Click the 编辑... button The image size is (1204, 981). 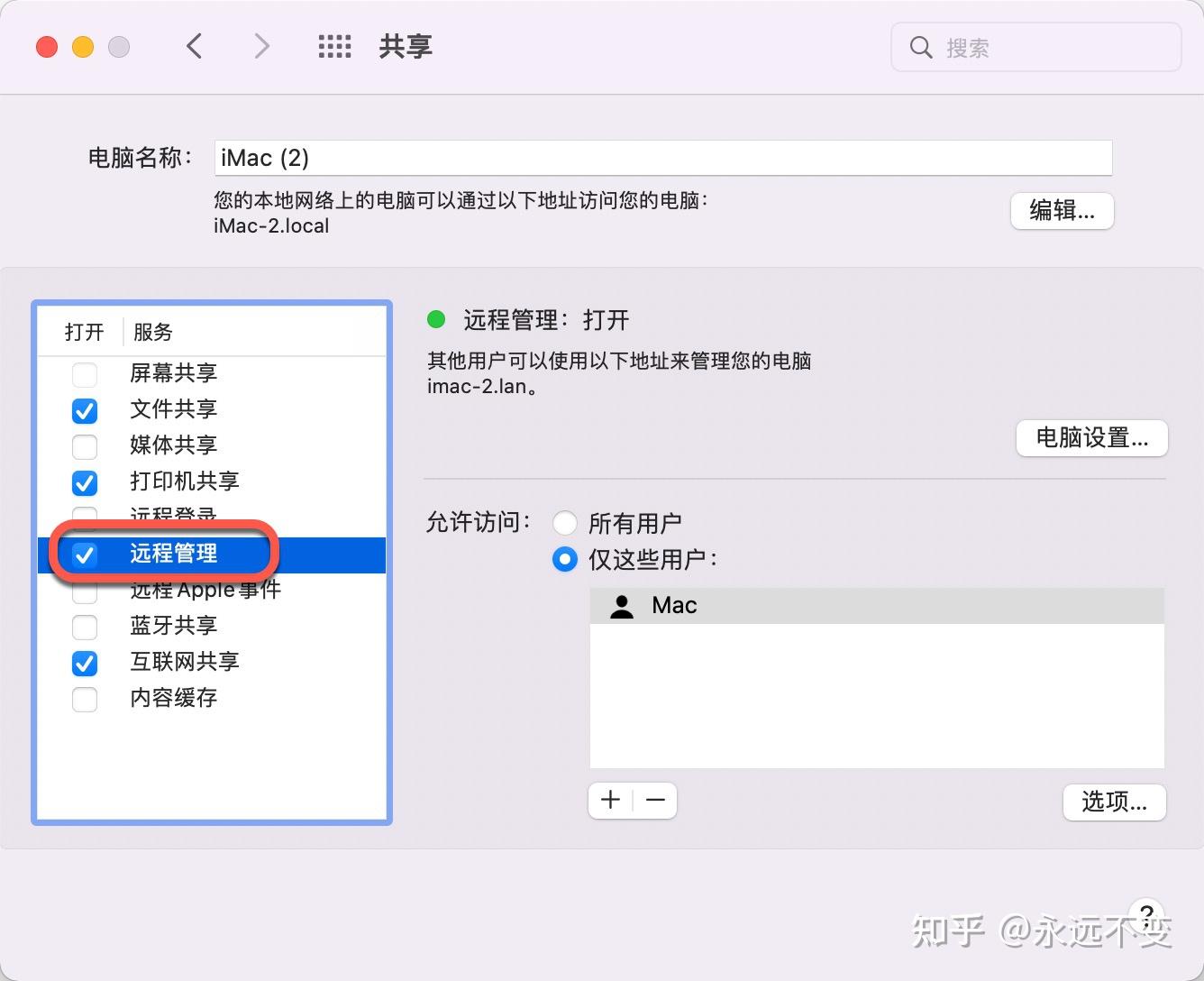click(1062, 211)
